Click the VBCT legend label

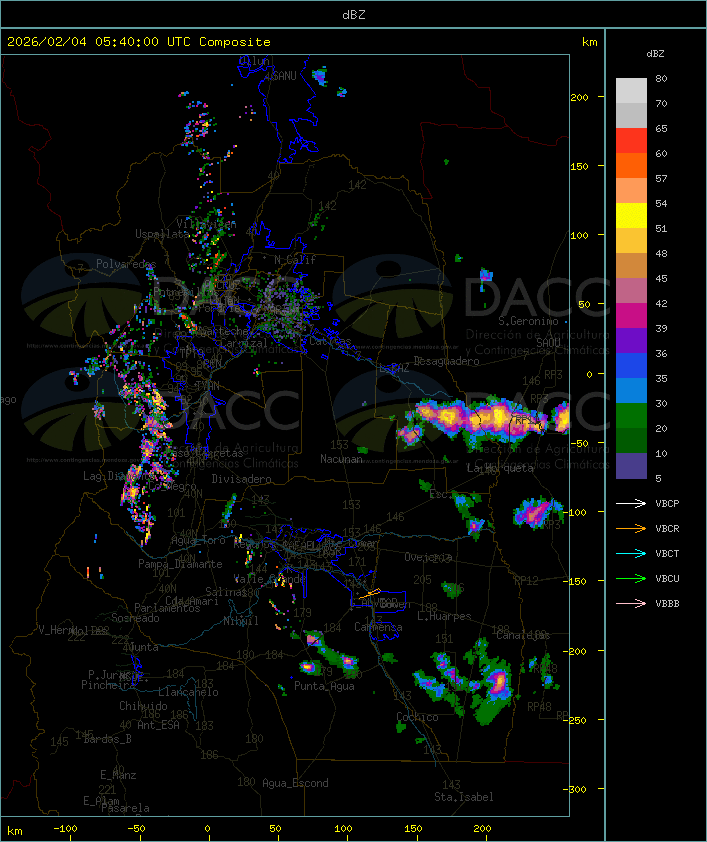(667, 553)
